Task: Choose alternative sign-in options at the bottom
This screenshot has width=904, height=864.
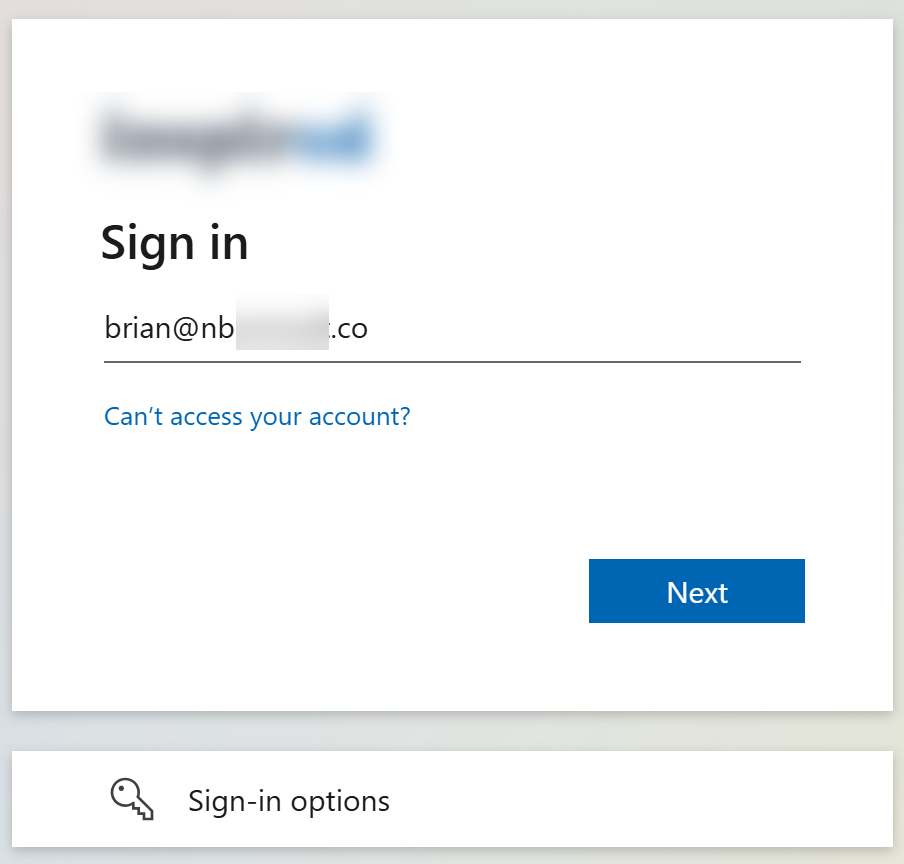Action: [452, 800]
